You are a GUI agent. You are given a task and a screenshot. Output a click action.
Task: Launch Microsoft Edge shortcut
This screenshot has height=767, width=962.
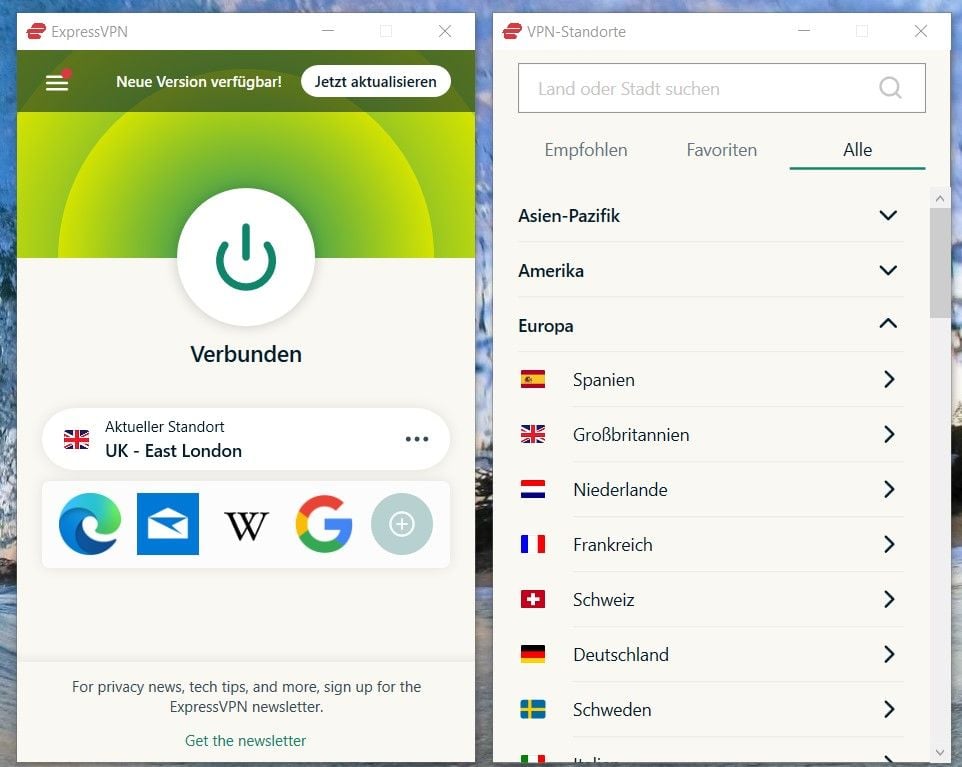[x=90, y=523]
